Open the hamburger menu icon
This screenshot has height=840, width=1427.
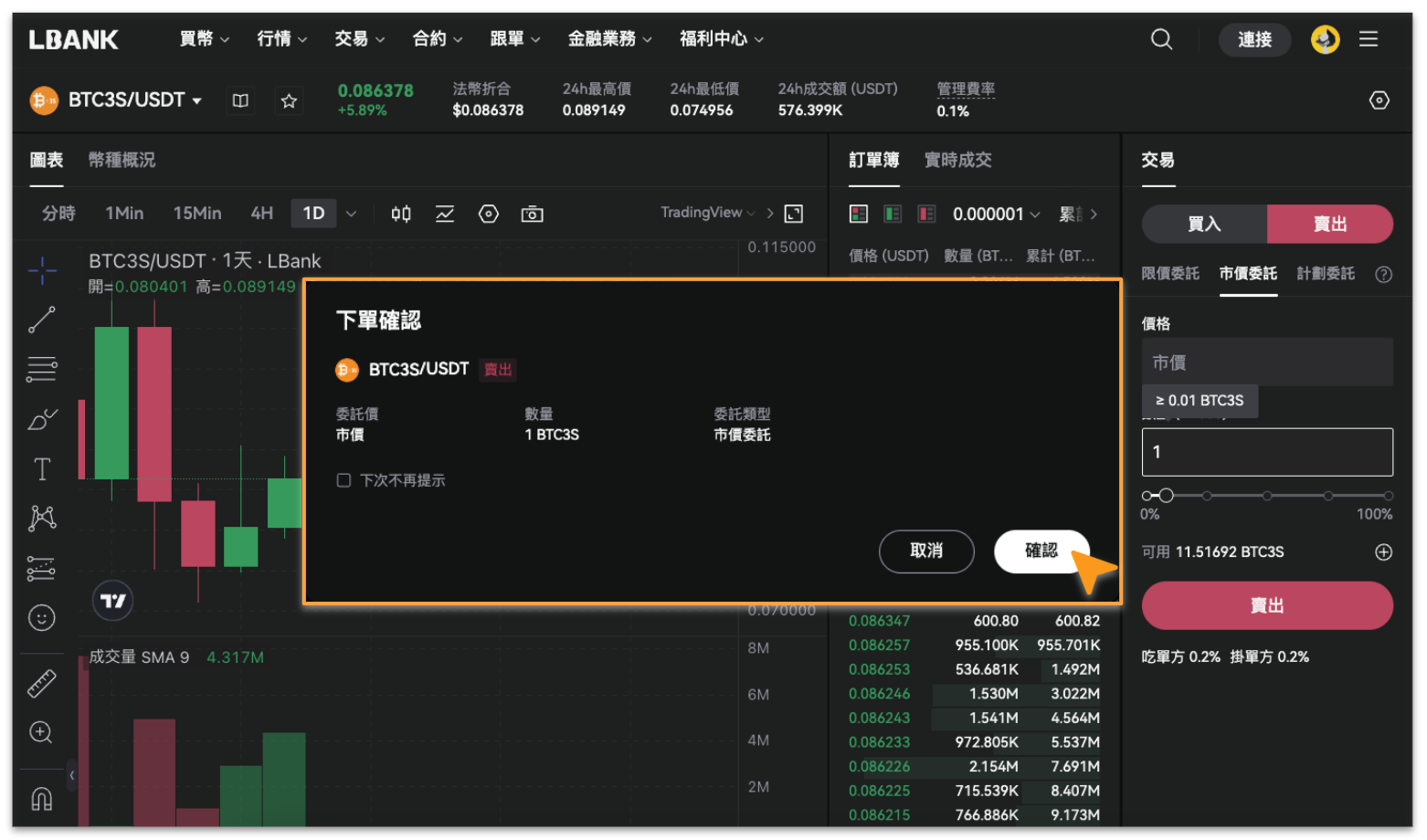(x=1368, y=39)
